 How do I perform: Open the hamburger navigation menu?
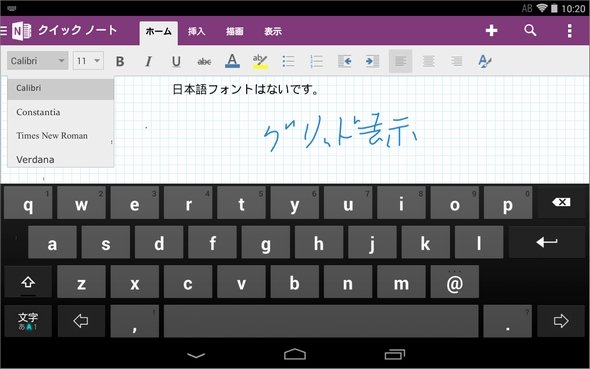point(4,30)
